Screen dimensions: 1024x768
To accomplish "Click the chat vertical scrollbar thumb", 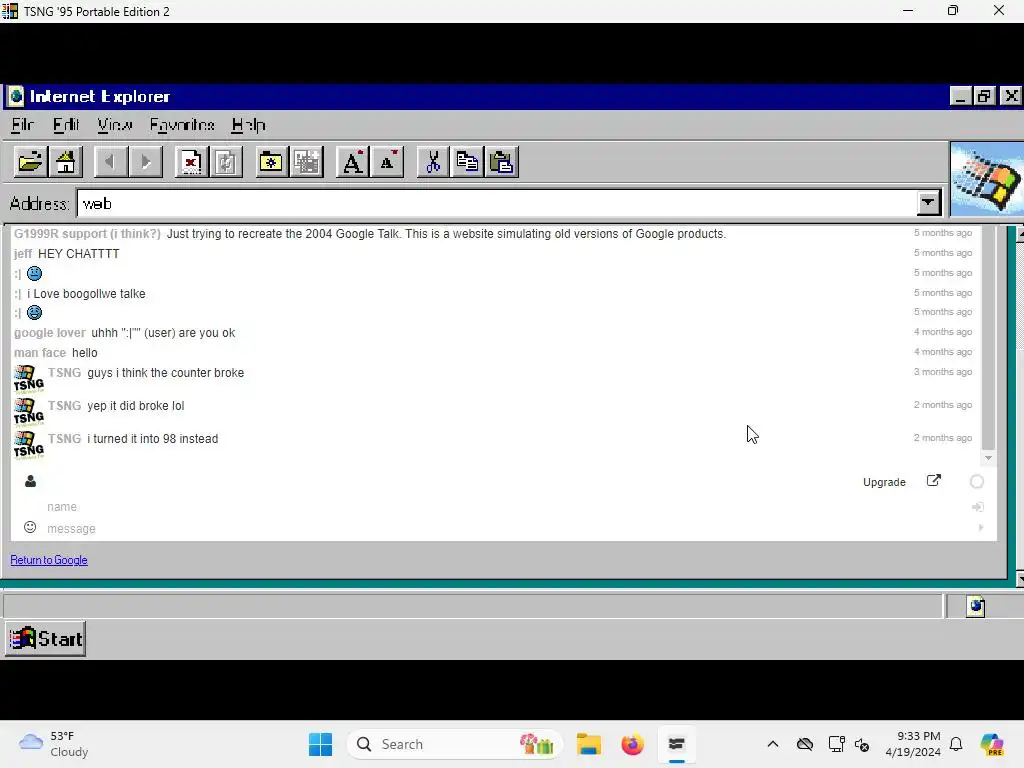I will (989, 338).
